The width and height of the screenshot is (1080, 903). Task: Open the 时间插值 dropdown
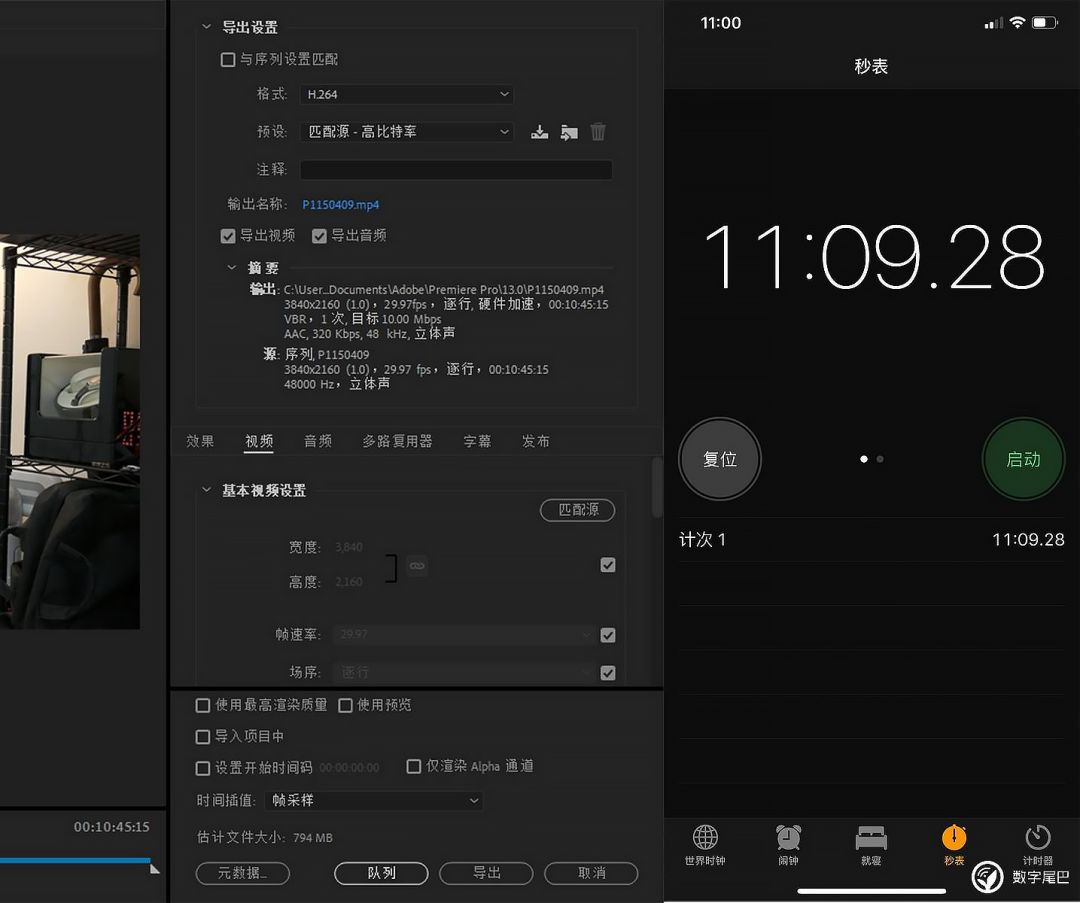pos(374,800)
